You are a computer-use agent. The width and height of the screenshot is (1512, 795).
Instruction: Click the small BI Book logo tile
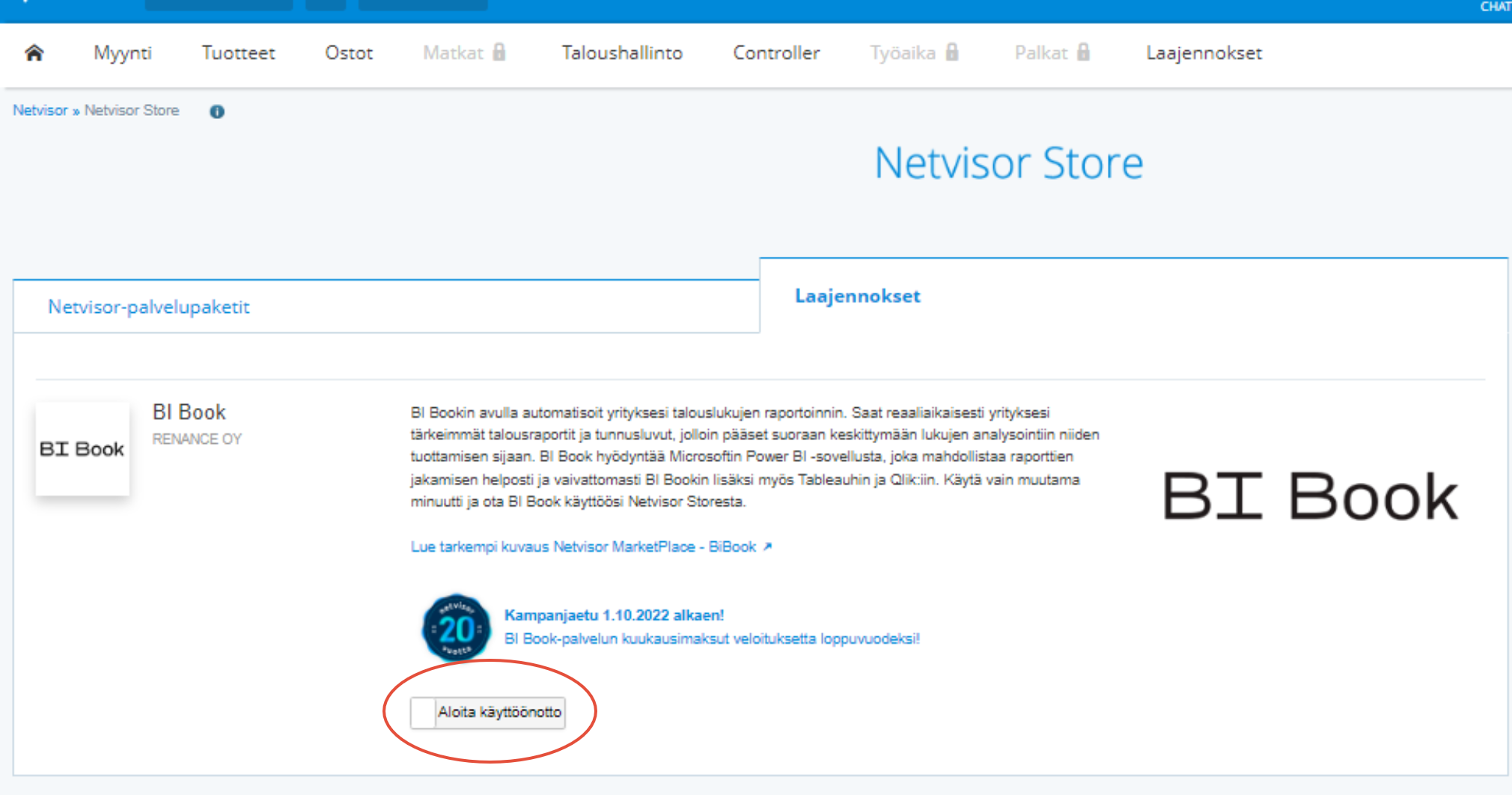82,449
